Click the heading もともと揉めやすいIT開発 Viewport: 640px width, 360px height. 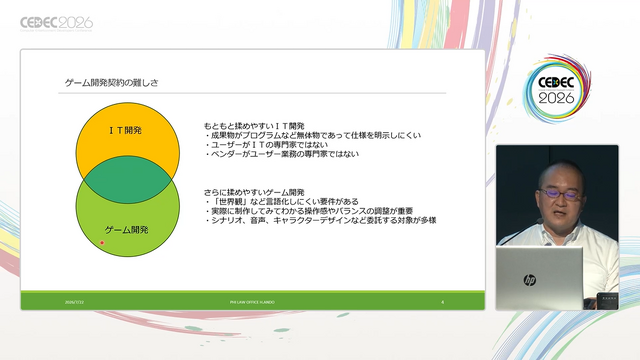(x=254, y=126)
